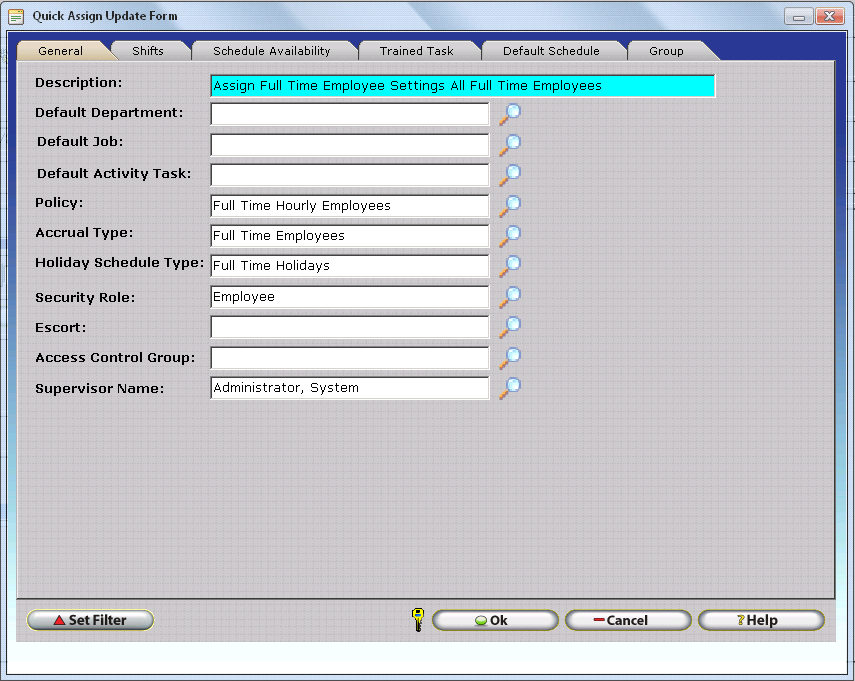Open the Policy lookup magnifier icon
855x681 pixels.
click(510, 206)
